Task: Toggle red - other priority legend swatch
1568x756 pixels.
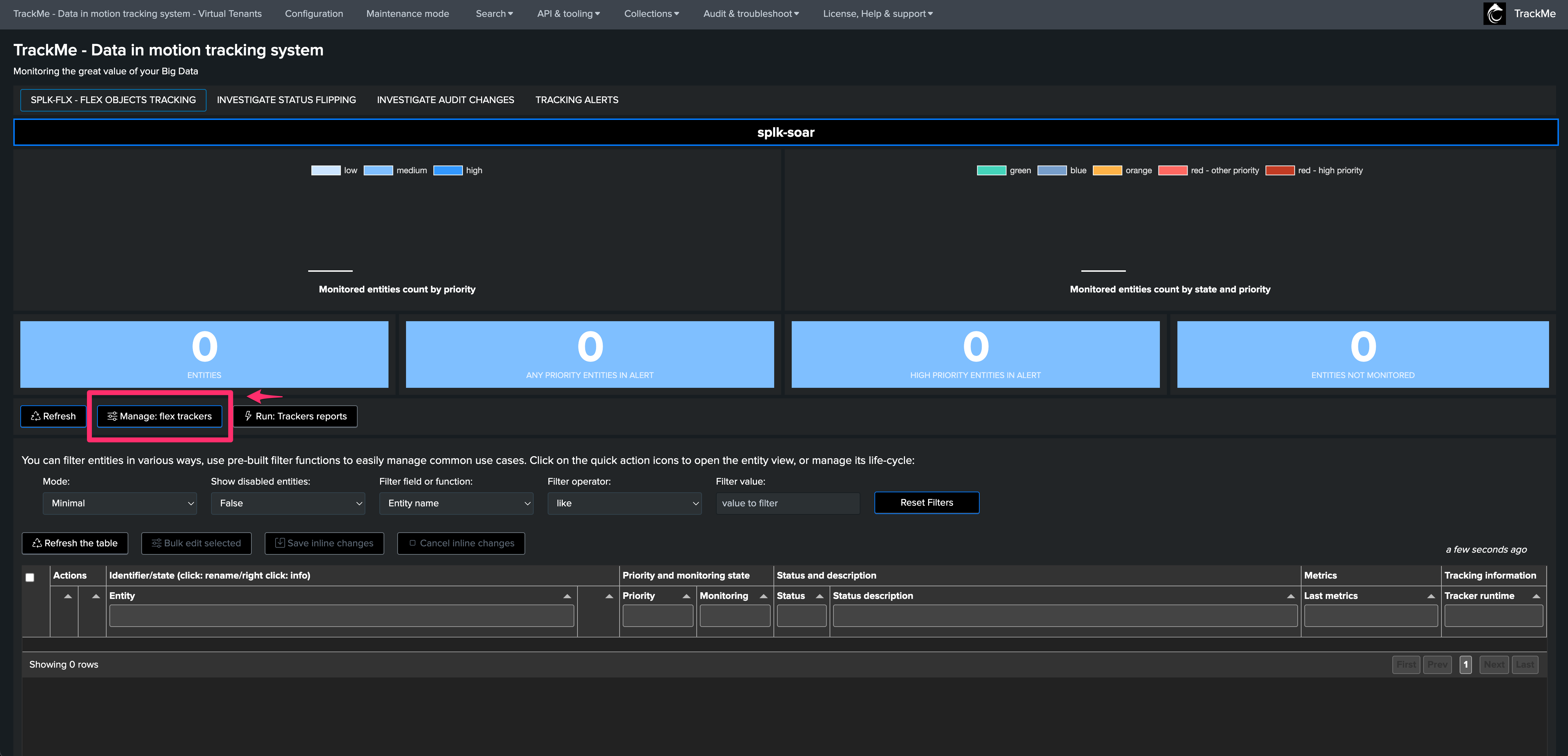Action: 1173,170
